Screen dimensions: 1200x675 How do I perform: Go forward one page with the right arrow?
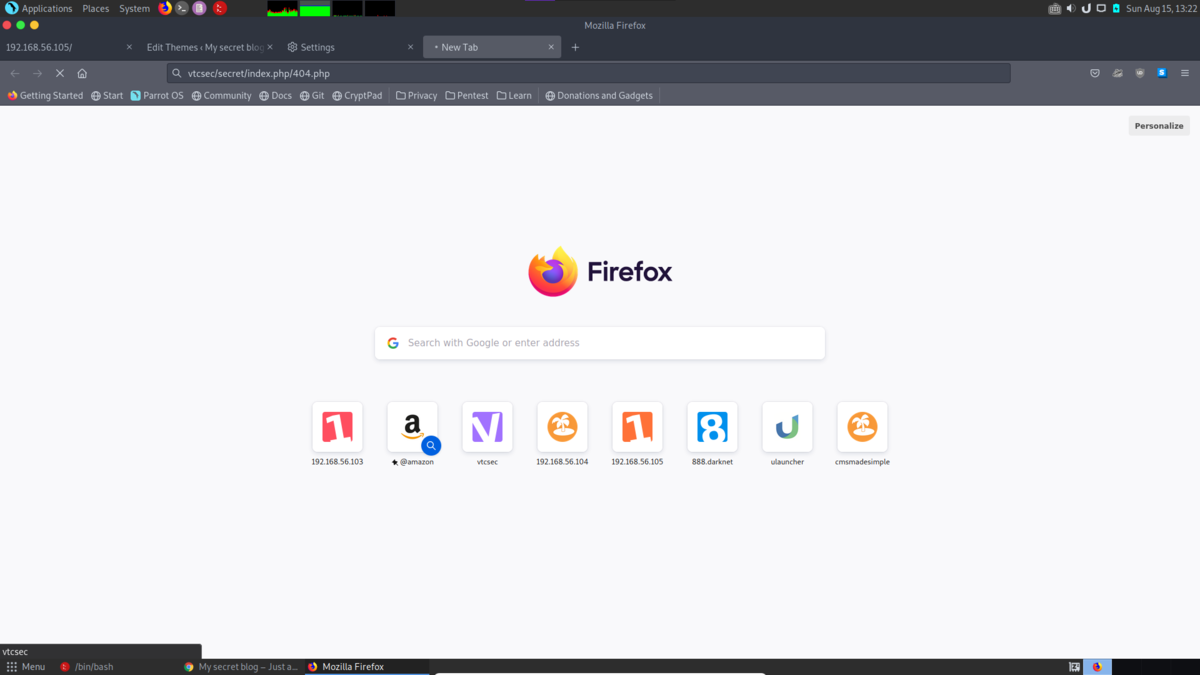pos(37,73)
